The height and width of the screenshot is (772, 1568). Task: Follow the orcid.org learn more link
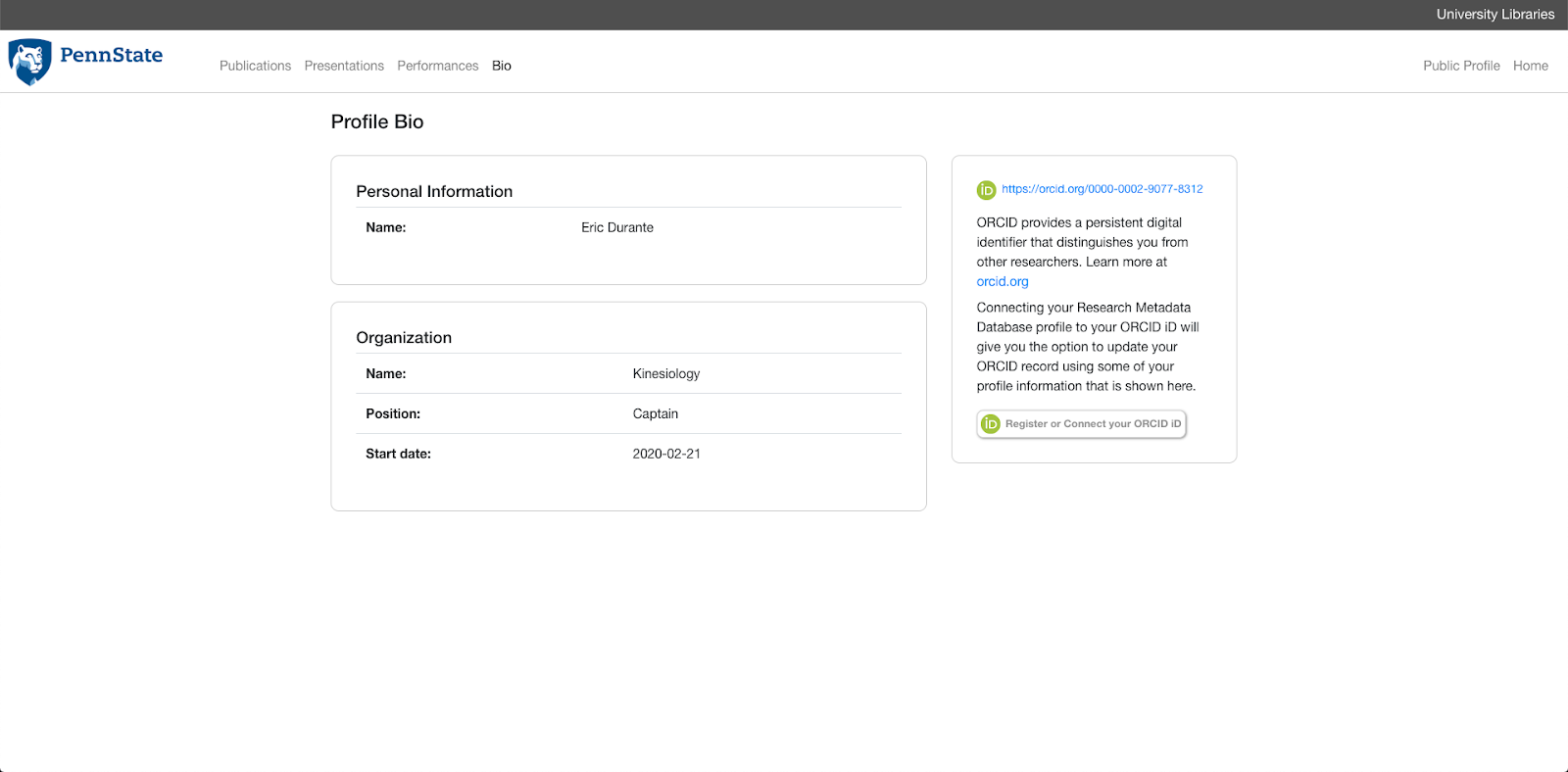tap(1003, 281)
